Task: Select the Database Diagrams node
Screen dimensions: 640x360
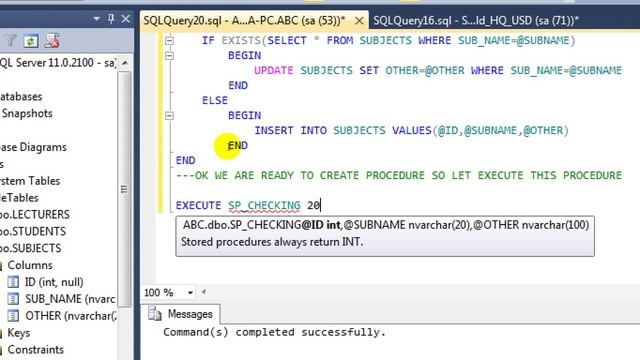Action: pos(33,147)
